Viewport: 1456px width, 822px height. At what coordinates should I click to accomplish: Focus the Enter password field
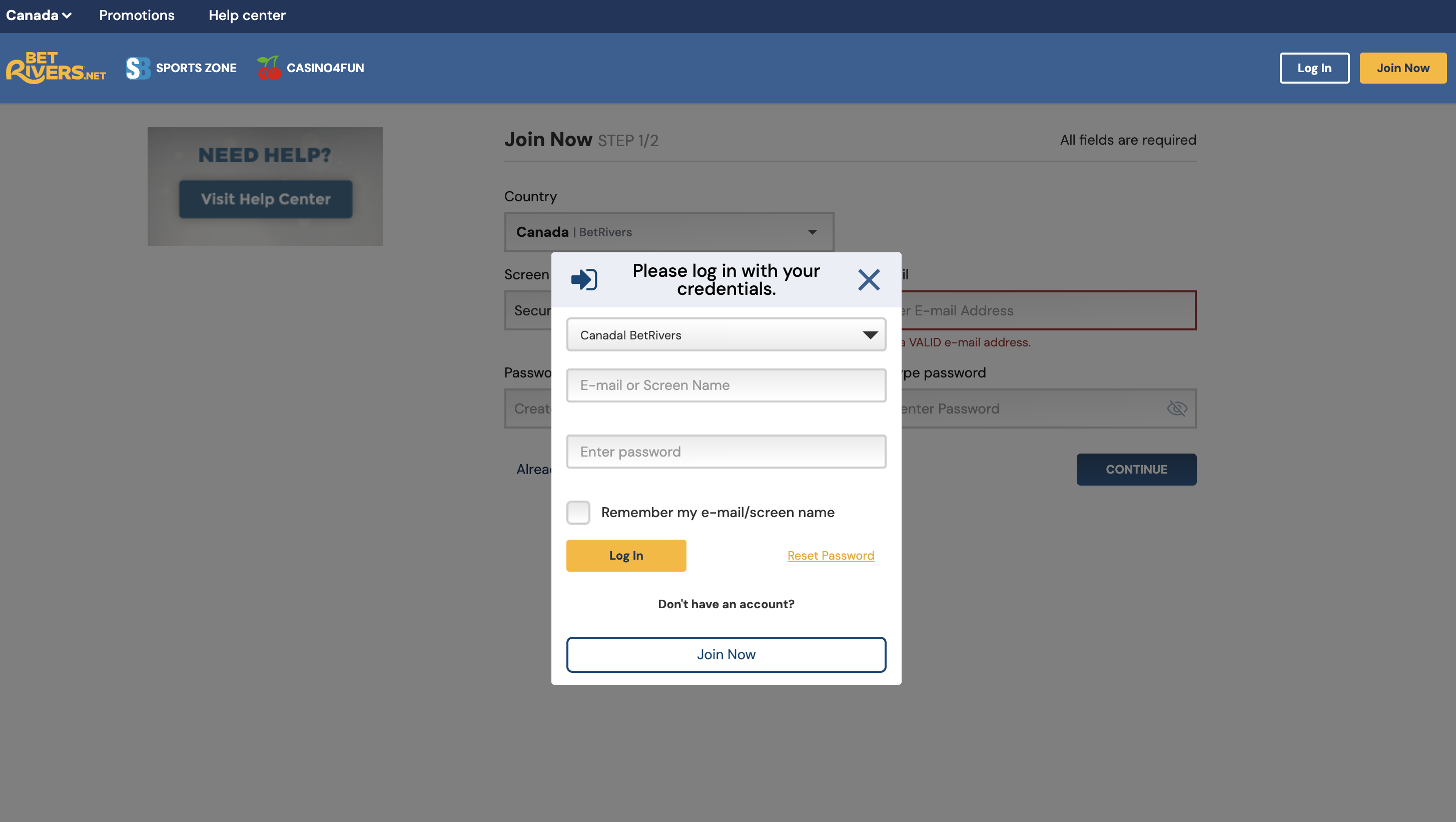point(726,451)
